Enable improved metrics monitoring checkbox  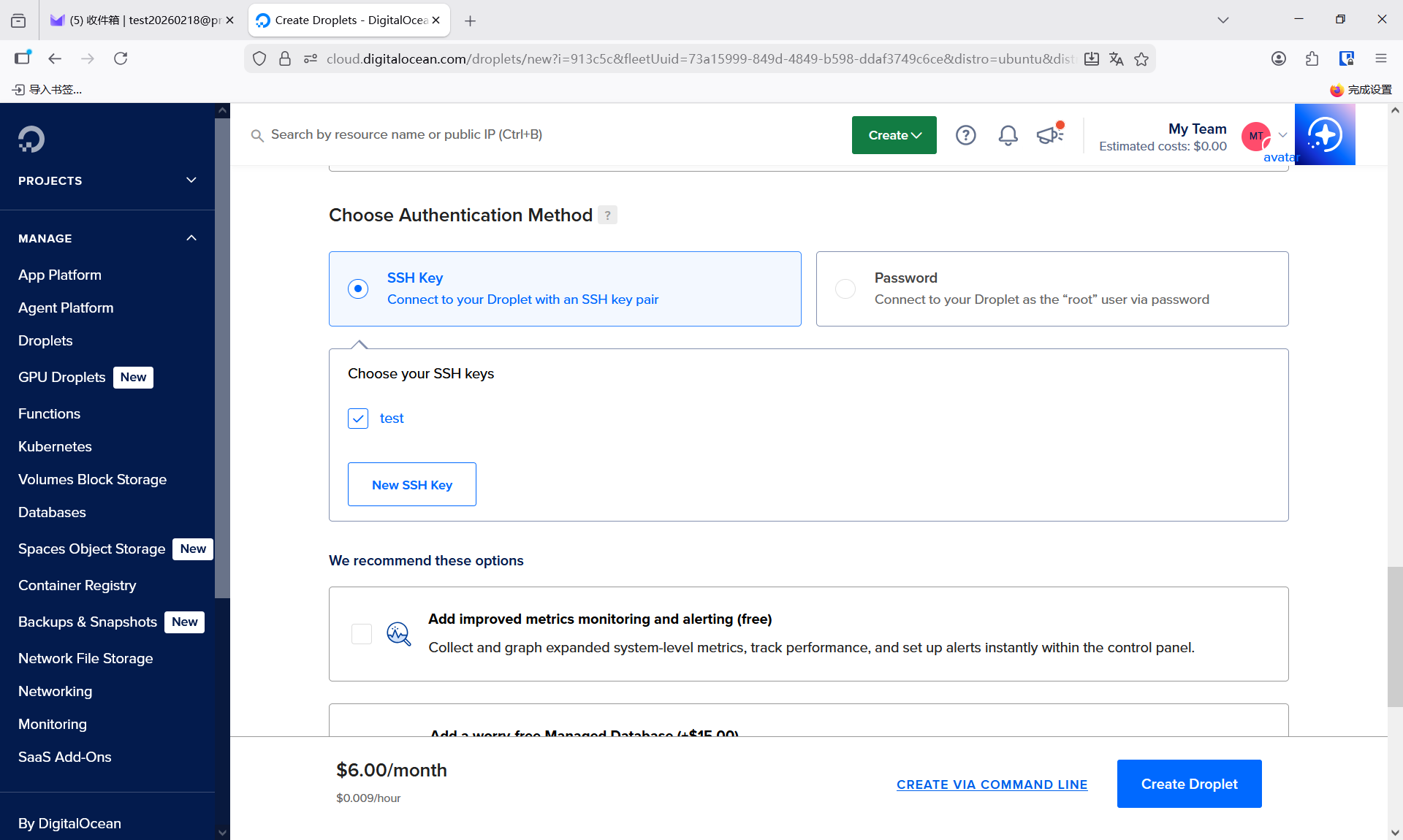pyautogui.click(x=362, y=633)
